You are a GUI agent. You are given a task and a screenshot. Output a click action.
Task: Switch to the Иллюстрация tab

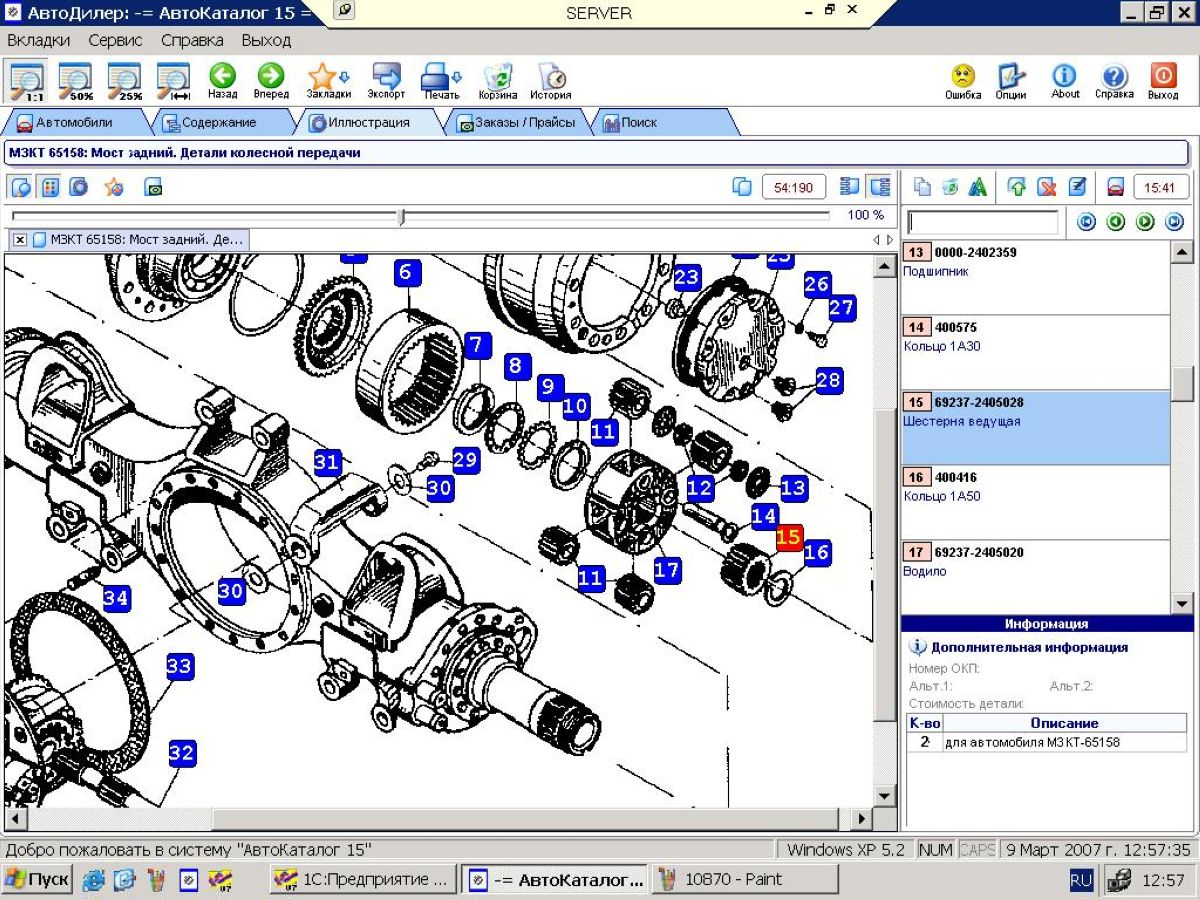[369, 122]
